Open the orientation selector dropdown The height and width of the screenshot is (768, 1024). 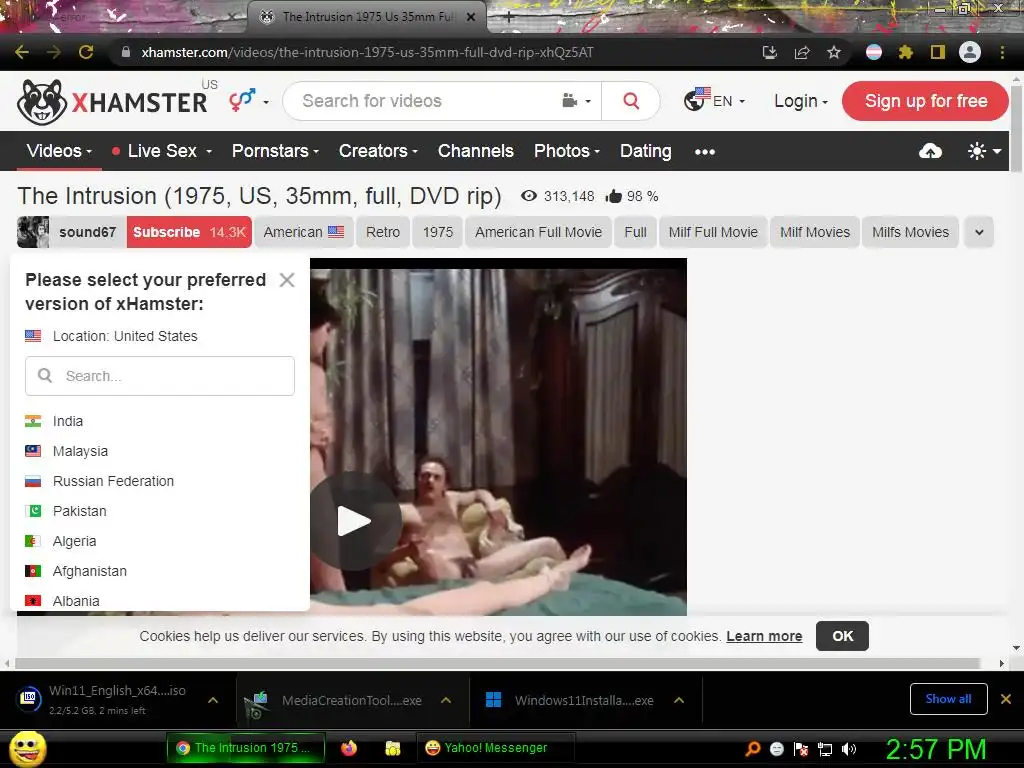tap(249, 101)
